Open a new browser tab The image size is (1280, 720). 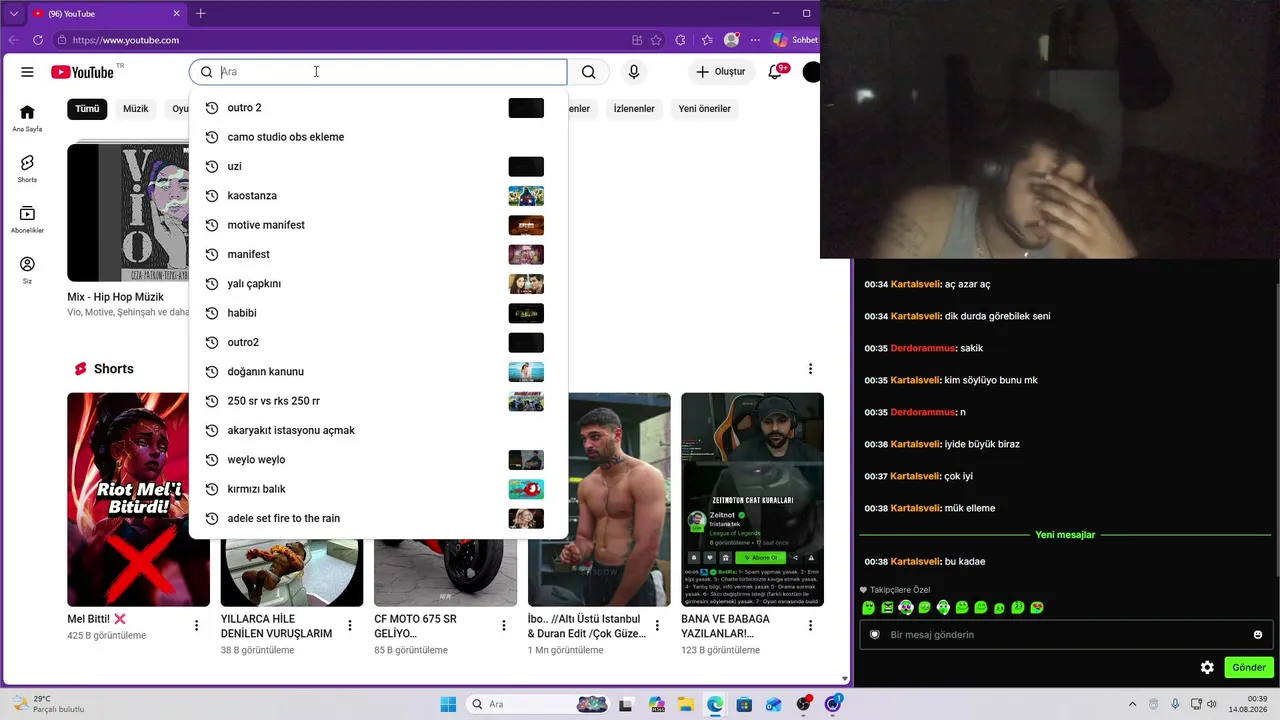tap(201, 13)
